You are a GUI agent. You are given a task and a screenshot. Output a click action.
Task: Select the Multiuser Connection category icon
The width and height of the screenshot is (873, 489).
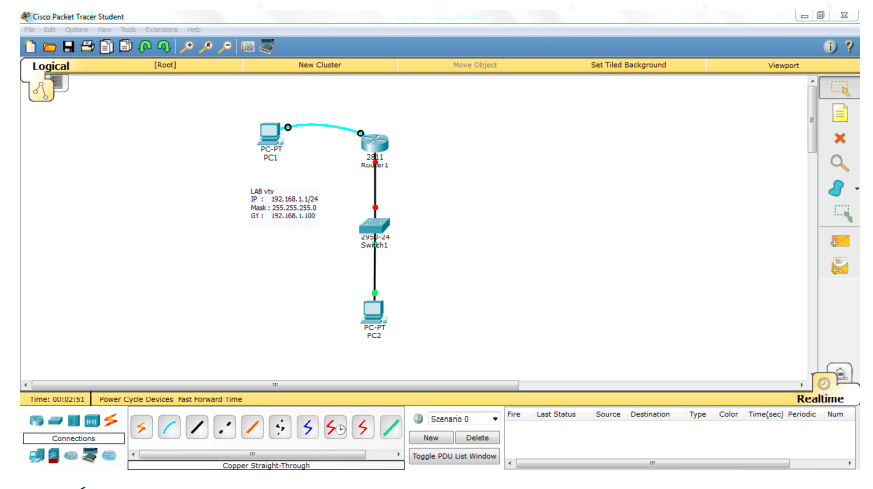pyautogui.click(x=109, y=456)
